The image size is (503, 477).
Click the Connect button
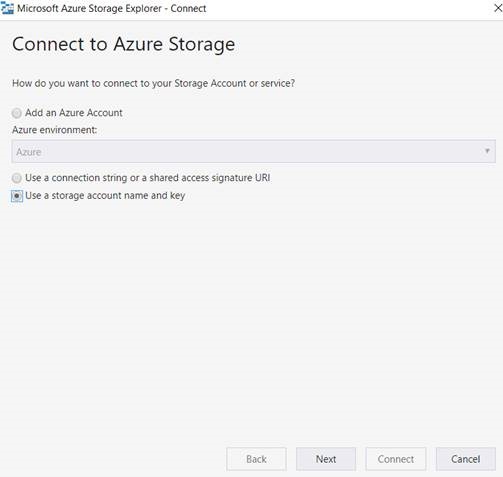pos(396,459)
